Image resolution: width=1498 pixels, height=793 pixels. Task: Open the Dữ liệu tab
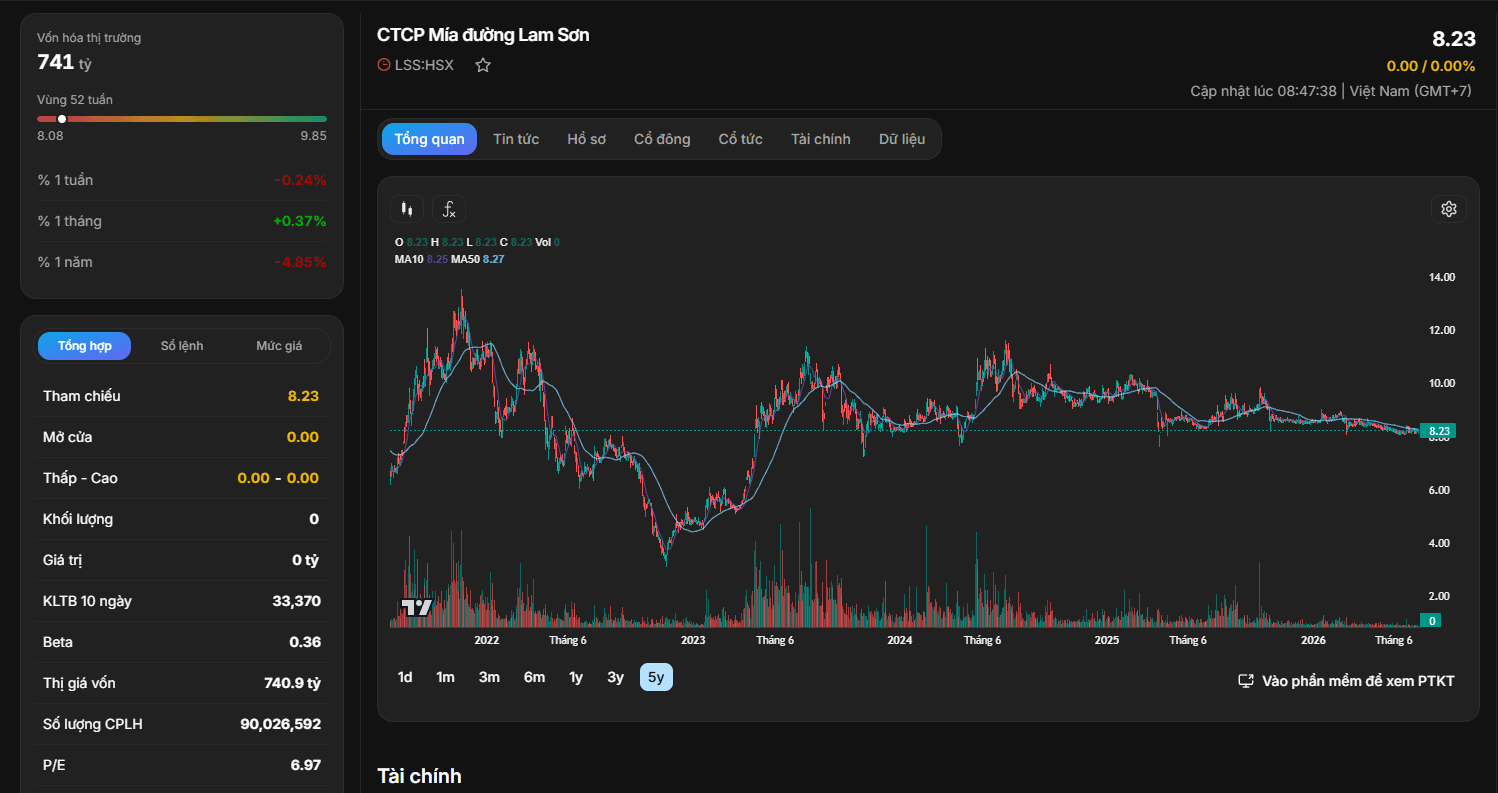[902, 139]
